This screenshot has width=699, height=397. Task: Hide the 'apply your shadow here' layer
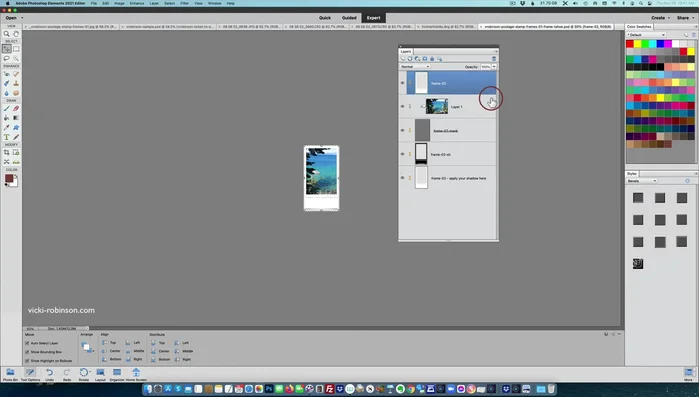pyautogui.click(x=403, y=178)
